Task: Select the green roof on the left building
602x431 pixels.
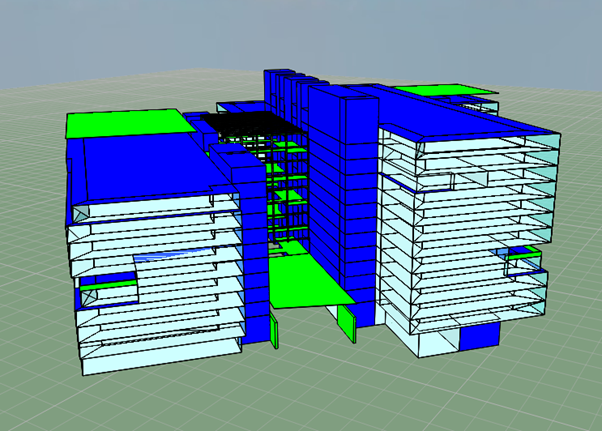Action: (129, 124)
